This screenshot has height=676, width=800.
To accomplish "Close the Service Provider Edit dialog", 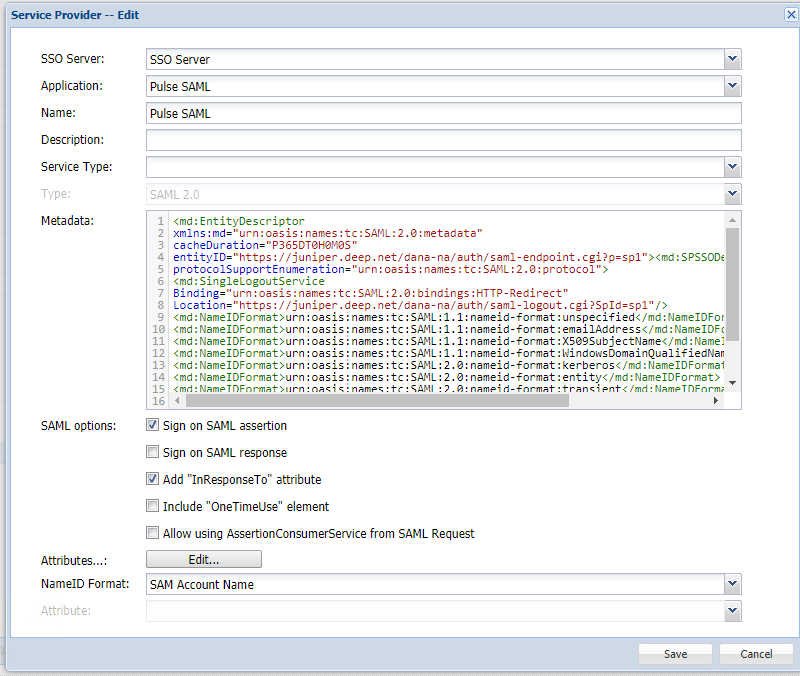I will pos(790,12).
